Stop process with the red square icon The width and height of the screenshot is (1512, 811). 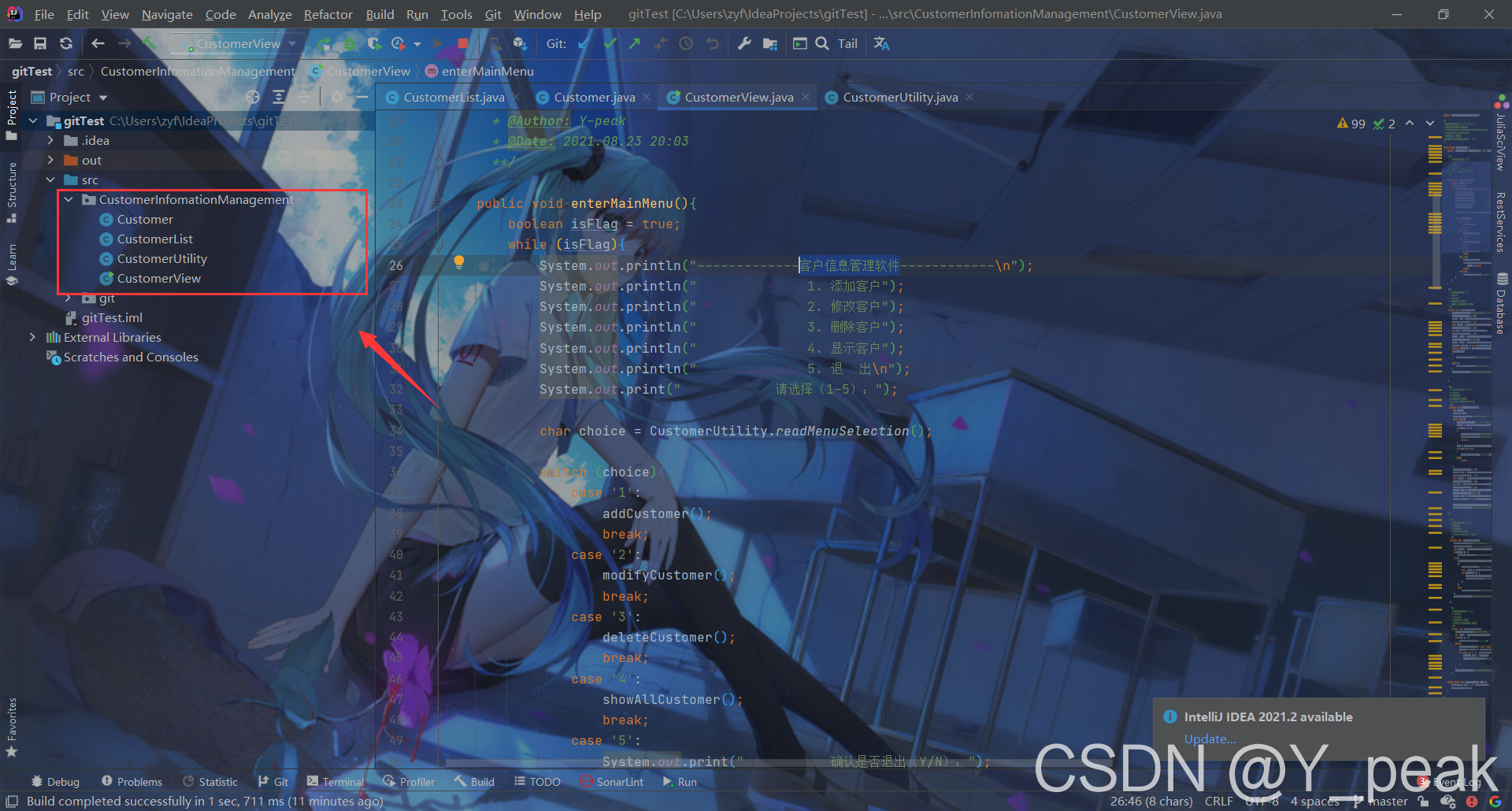tap(463, 44)
